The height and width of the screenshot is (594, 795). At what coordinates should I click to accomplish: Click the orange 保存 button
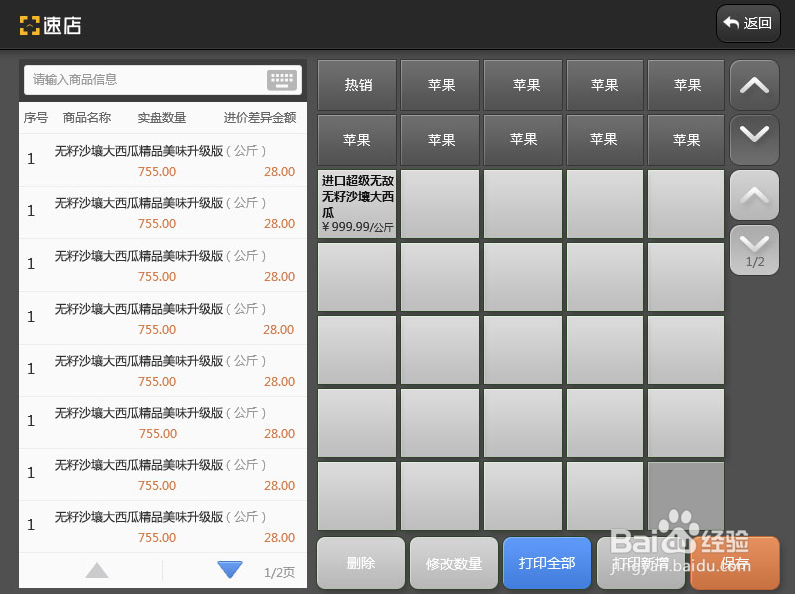735,563
